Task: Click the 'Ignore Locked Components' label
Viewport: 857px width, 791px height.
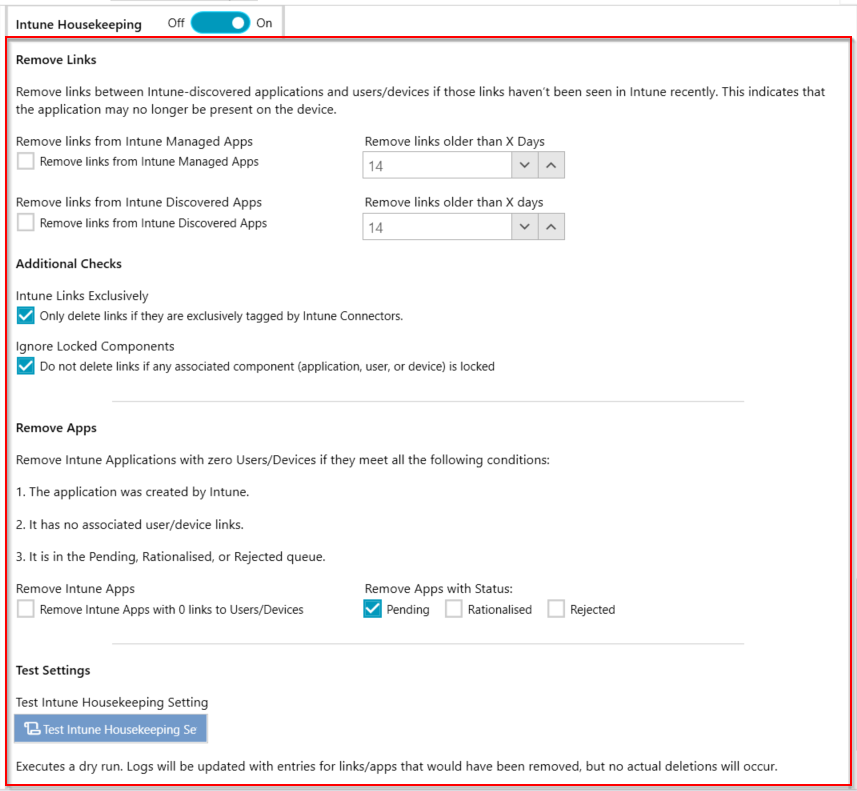Action: pyautogui.click(x=95, y=347)
